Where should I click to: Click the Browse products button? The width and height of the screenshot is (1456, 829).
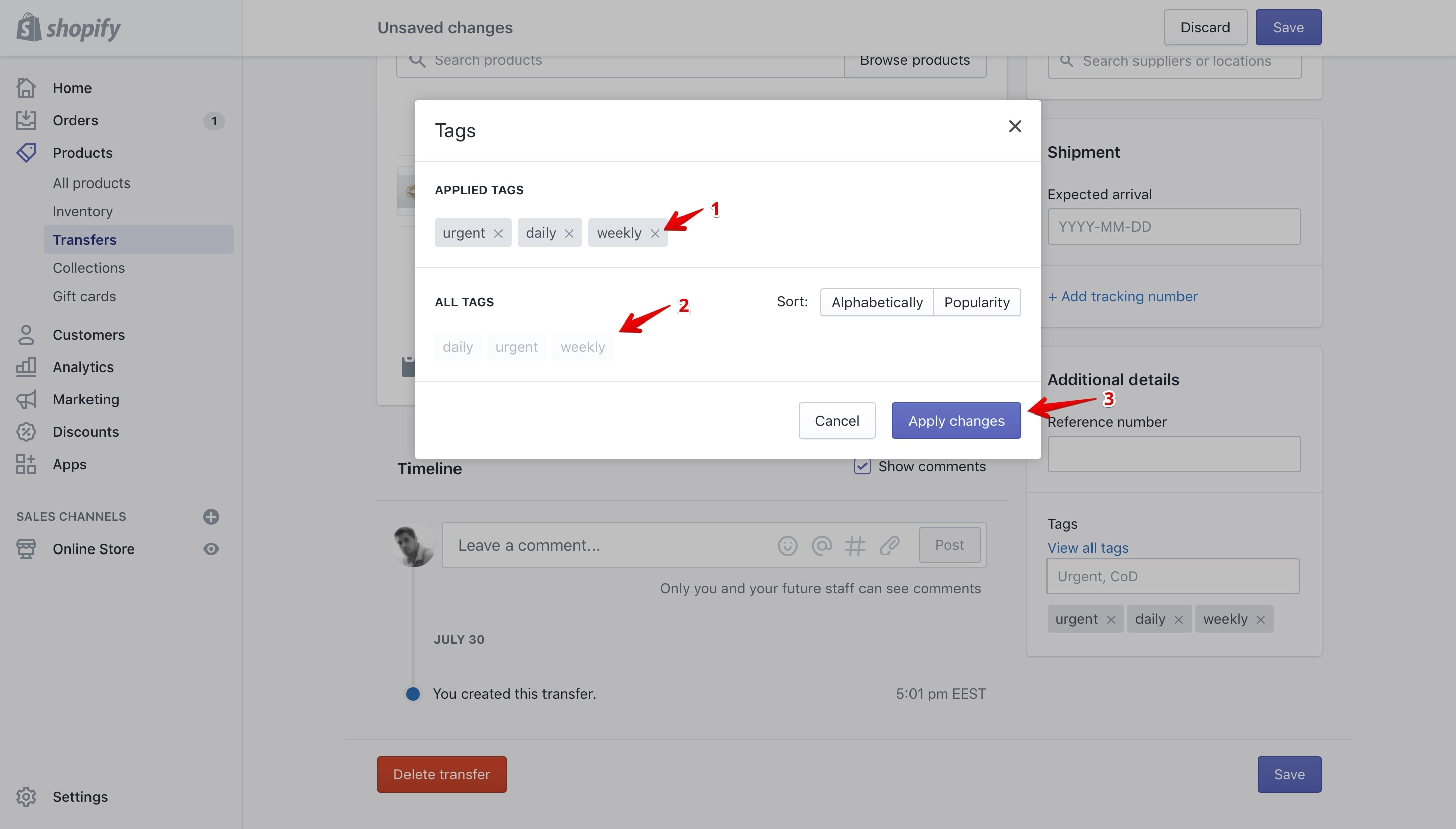pos(915,63)
